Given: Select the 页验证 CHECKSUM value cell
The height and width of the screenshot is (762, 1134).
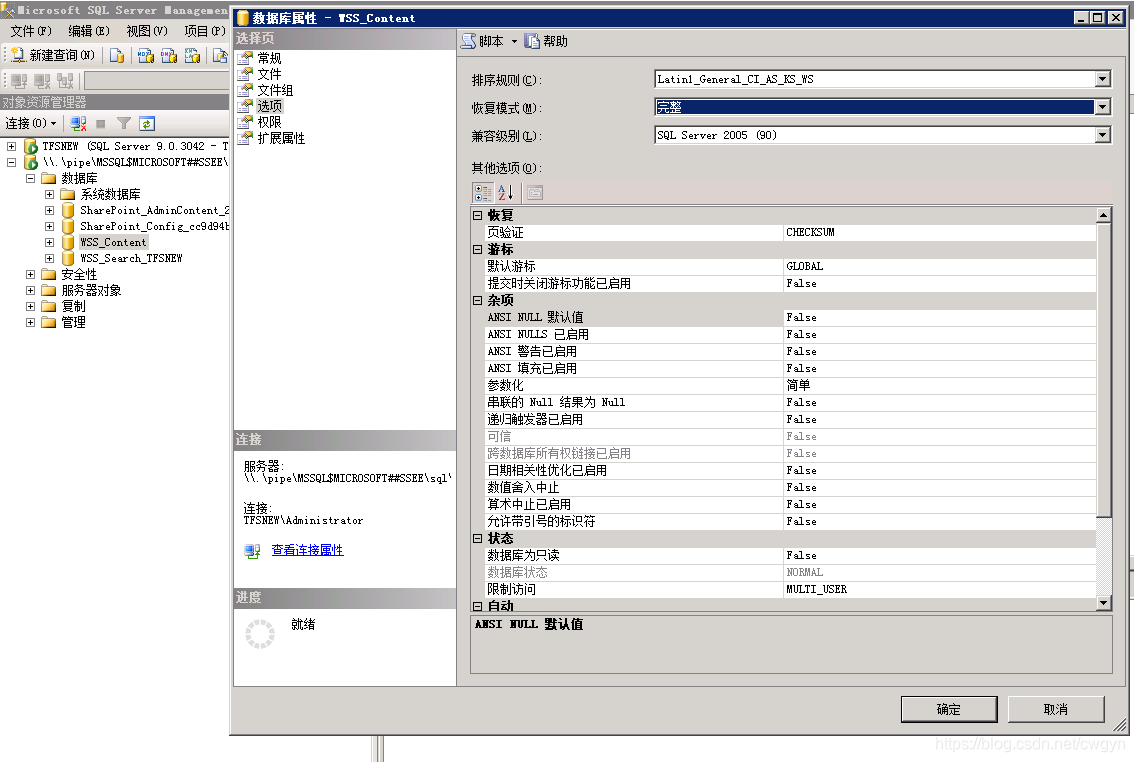Looking at the screenshot, I should coord(939,232).
